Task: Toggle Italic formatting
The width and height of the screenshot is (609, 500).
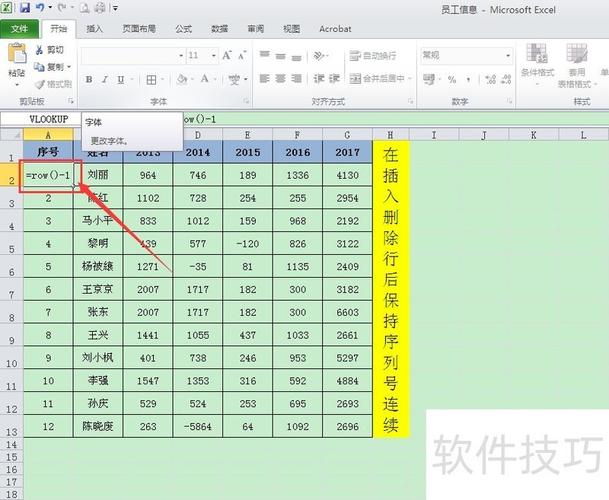Action: 104,80
